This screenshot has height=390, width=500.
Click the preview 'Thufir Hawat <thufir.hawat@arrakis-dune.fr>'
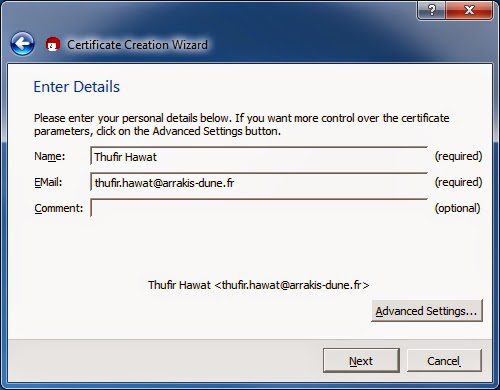click(x=259, y=285)
